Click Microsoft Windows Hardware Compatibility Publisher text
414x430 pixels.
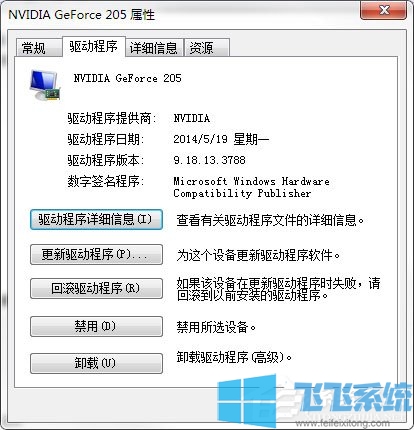(251, 187)
